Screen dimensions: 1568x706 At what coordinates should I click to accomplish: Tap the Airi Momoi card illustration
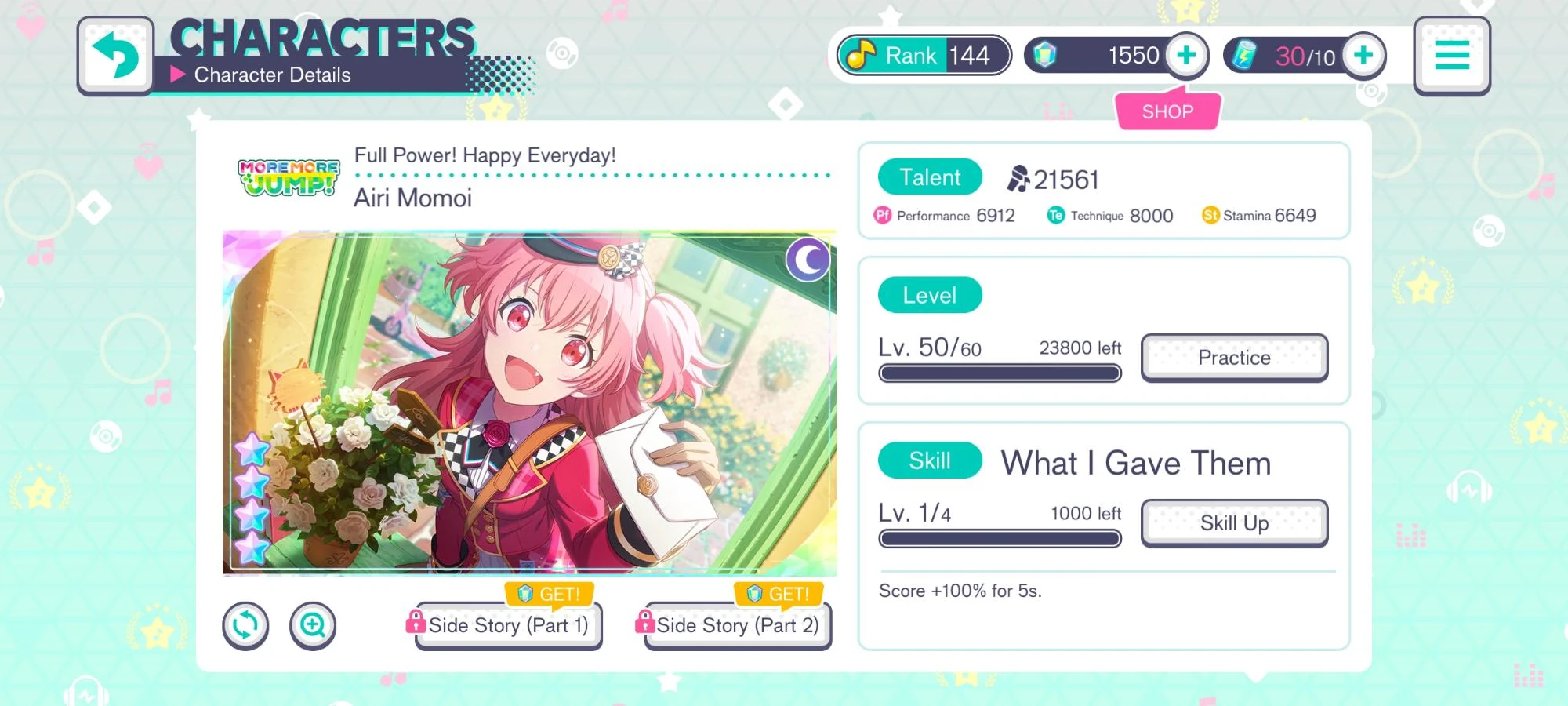(529, 403)
